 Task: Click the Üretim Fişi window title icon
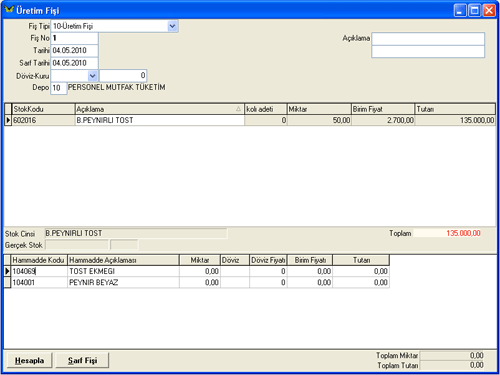tap(9, 10)
